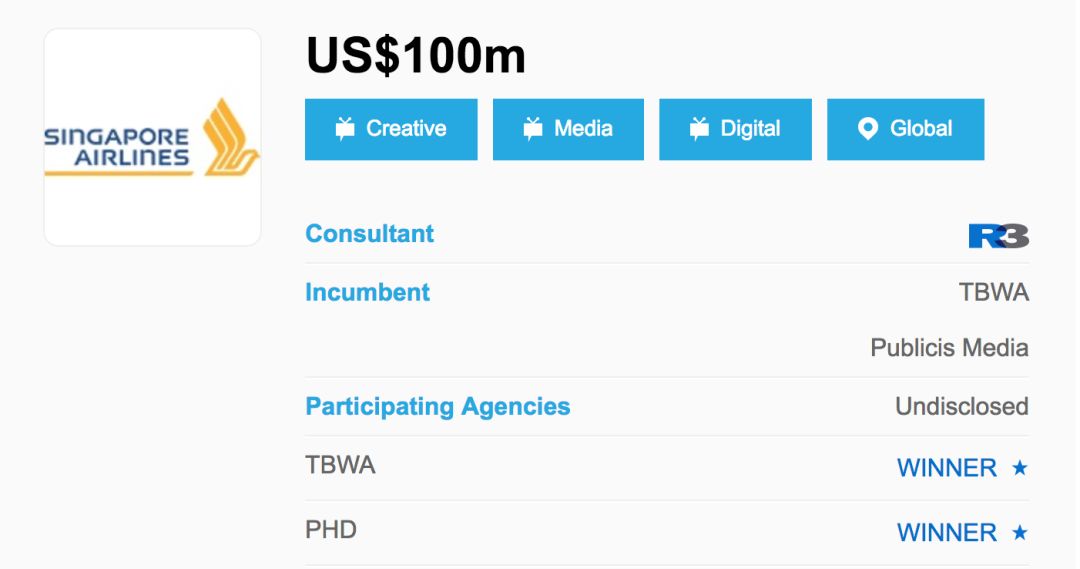The image size is (1080, 569).
Task: Click the TV icon on Digital button
Action: [x=699, y=128]
